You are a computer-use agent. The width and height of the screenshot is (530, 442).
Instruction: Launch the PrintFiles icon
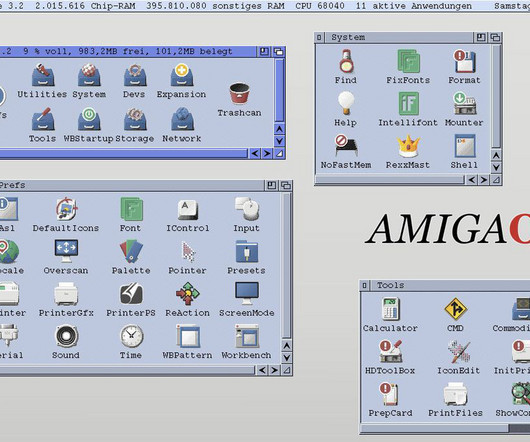pyautogui.click(x=456, y=394)
